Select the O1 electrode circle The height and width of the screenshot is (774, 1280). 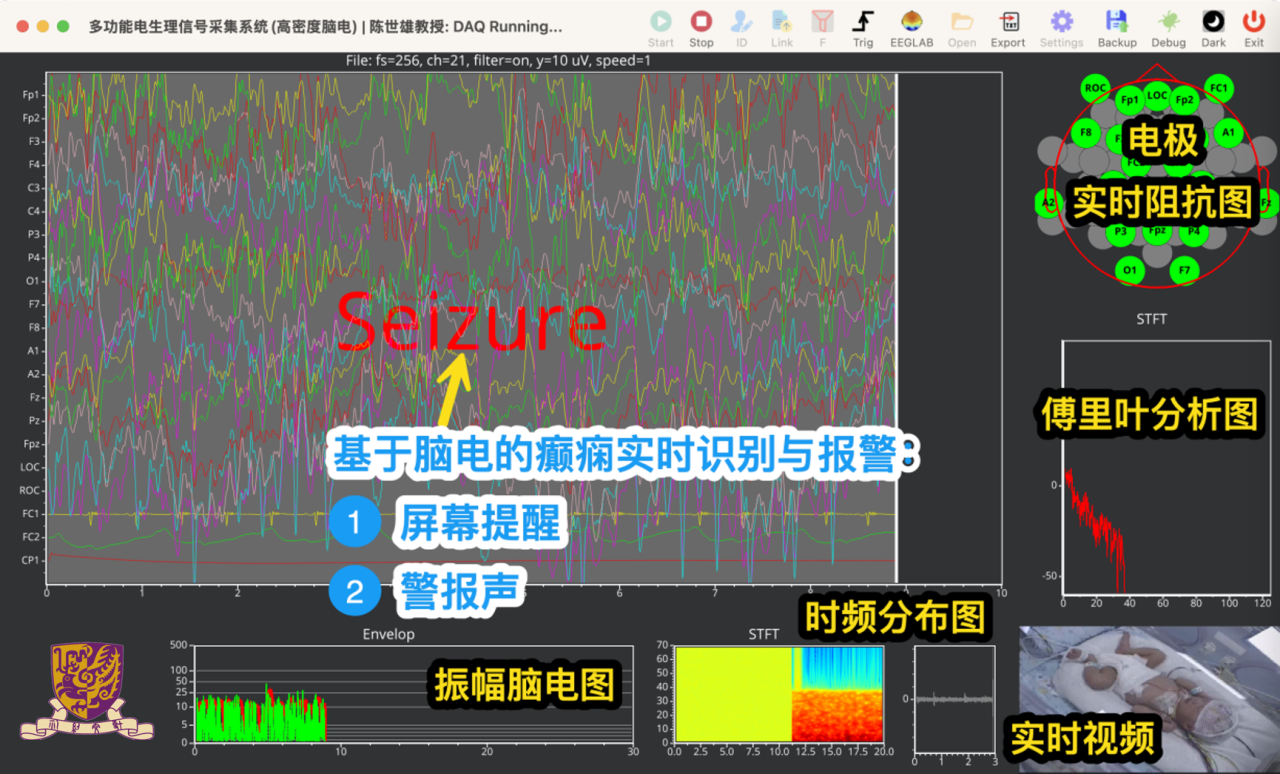(1129, 270)
